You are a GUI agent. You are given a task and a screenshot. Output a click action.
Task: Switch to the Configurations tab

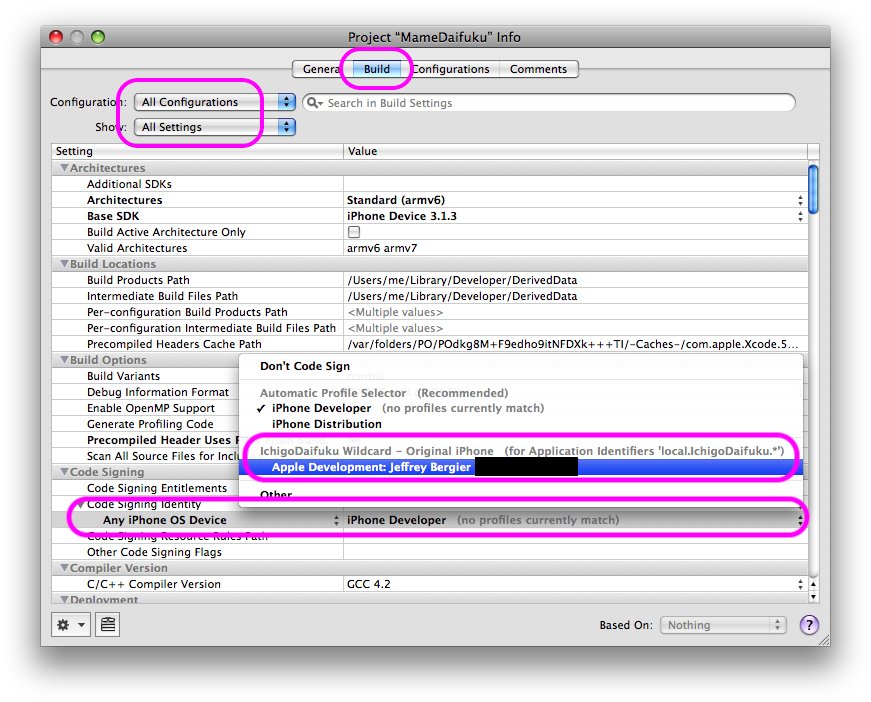click(452, 69)
